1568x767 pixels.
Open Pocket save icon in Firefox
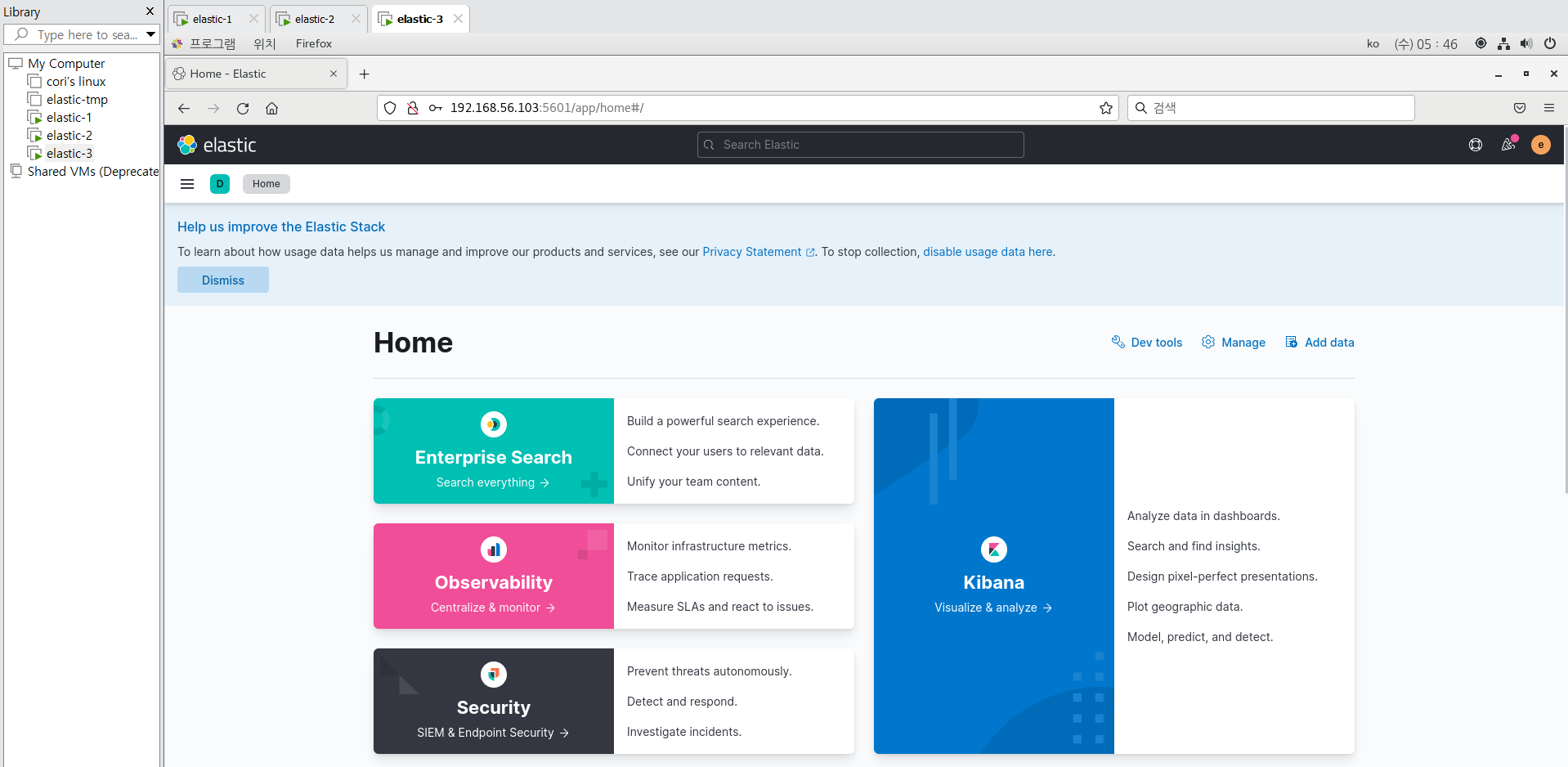pos(1520,108)
